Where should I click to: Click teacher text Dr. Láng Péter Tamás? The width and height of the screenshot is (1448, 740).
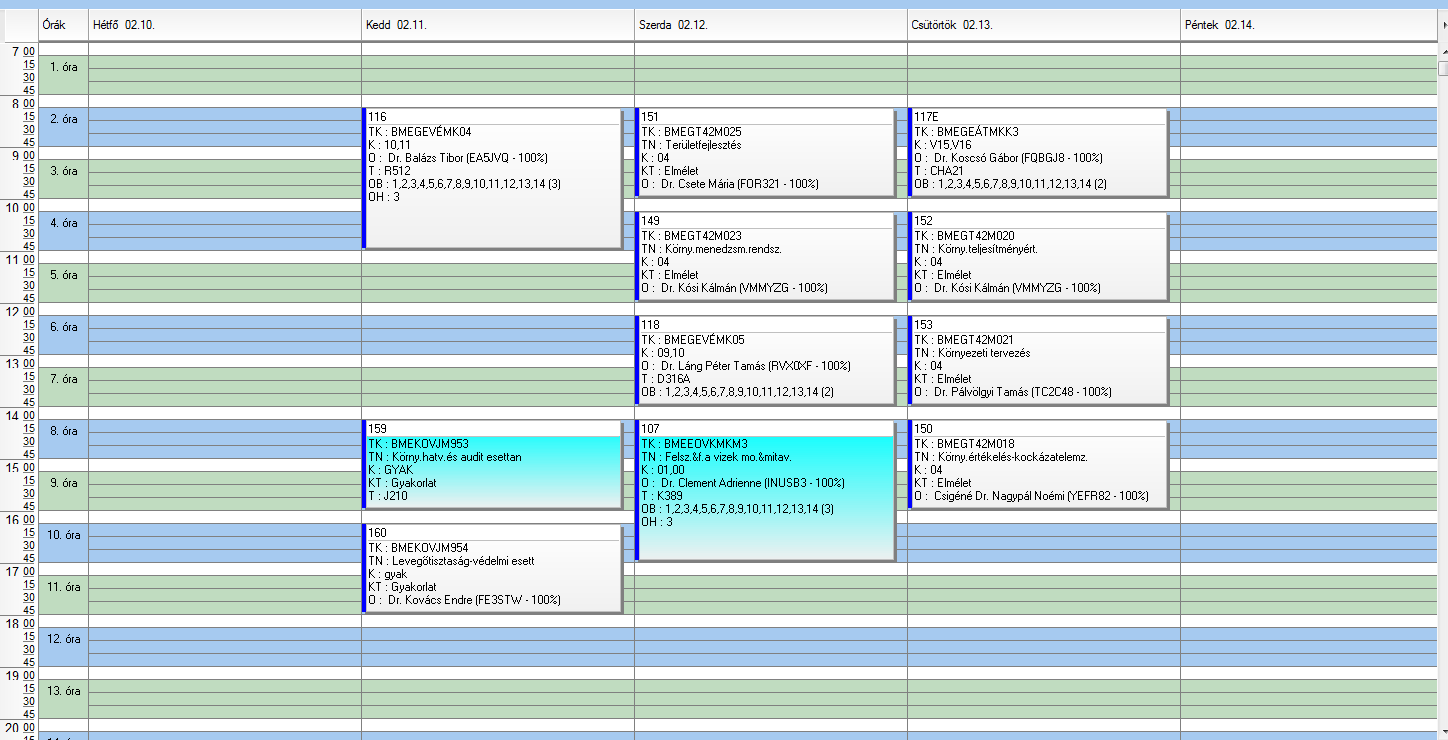point(711,366)
